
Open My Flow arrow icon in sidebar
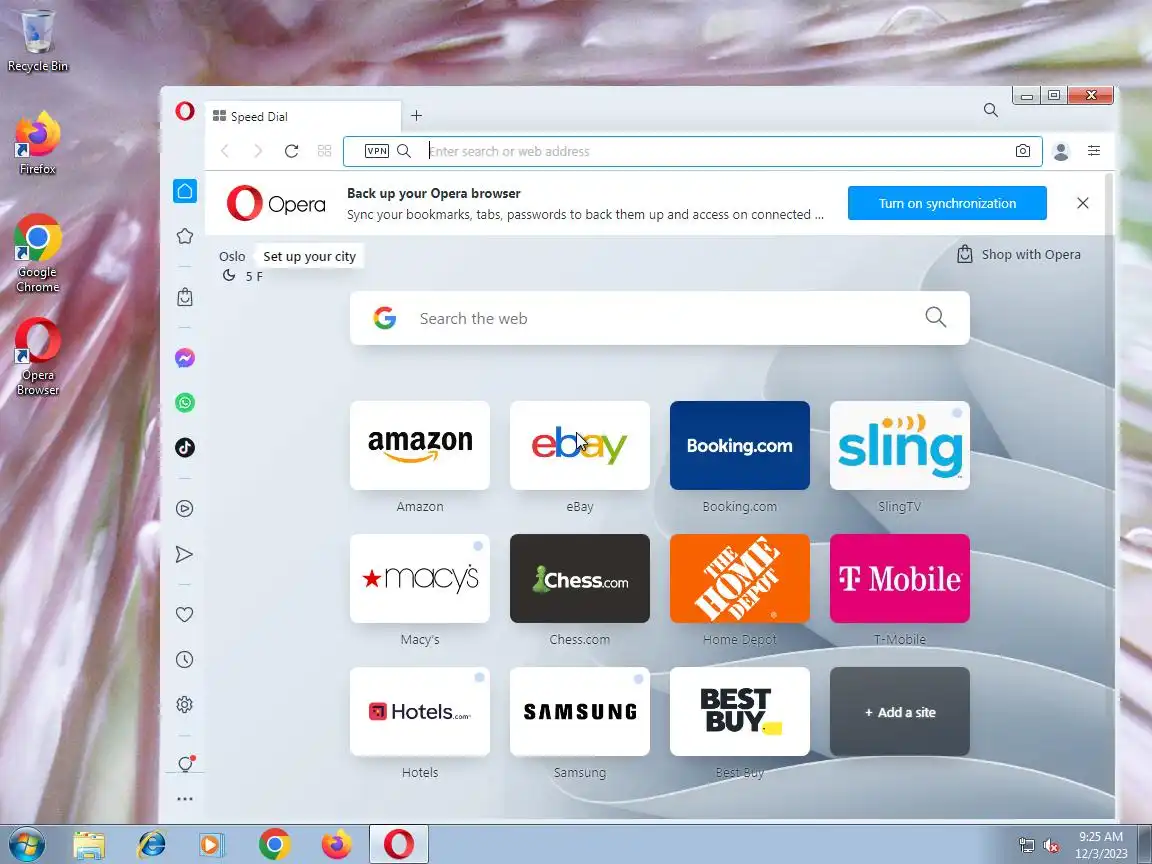[185, 554]
